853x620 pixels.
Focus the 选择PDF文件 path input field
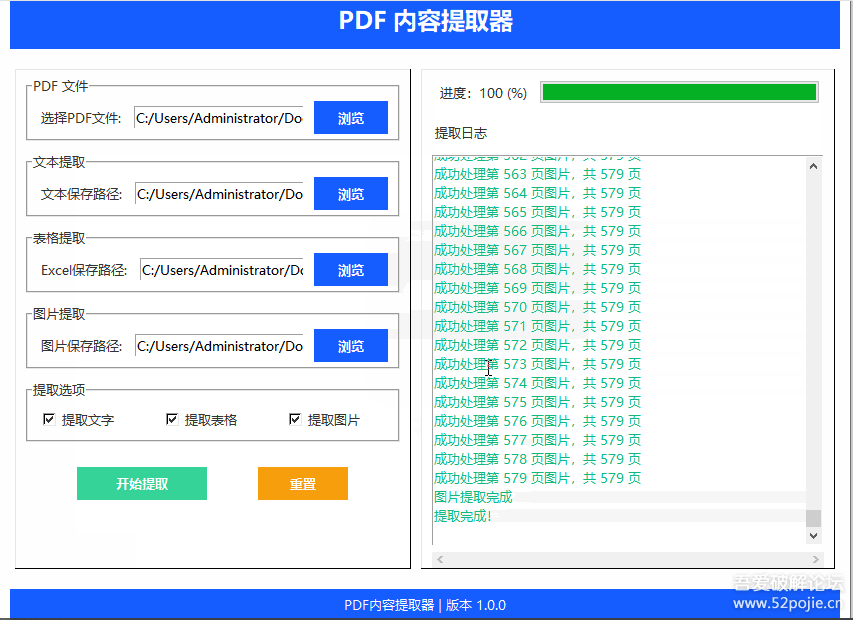point(219,118)
